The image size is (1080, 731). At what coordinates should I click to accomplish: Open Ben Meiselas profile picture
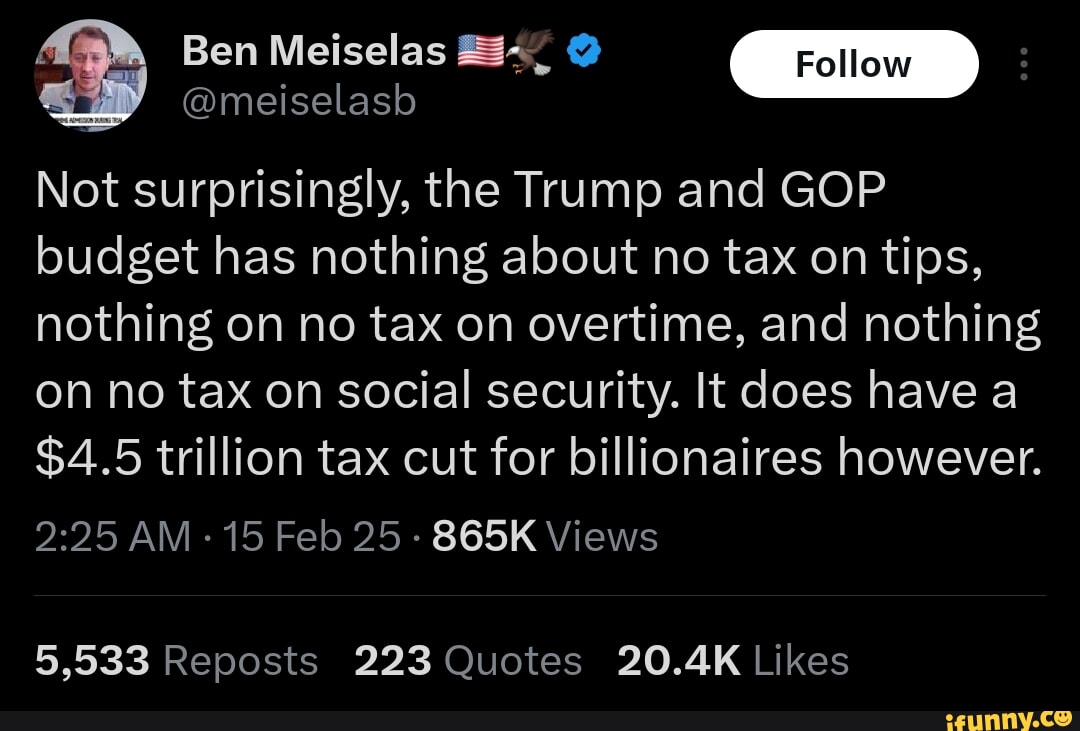click(x=90, y=74)
